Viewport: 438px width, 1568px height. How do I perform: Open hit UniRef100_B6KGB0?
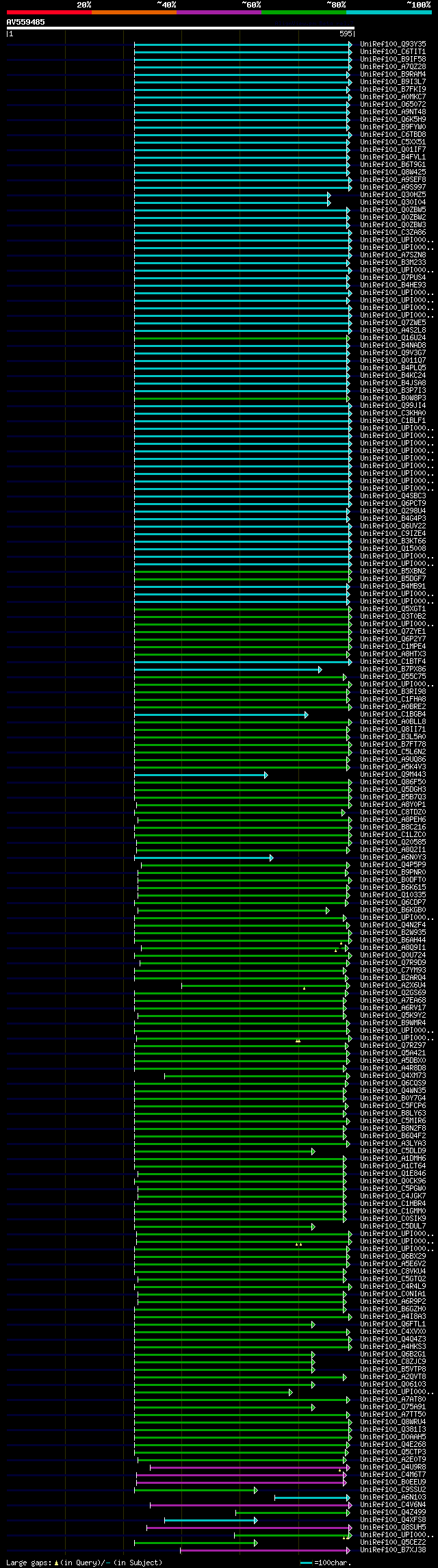point(393,910)
